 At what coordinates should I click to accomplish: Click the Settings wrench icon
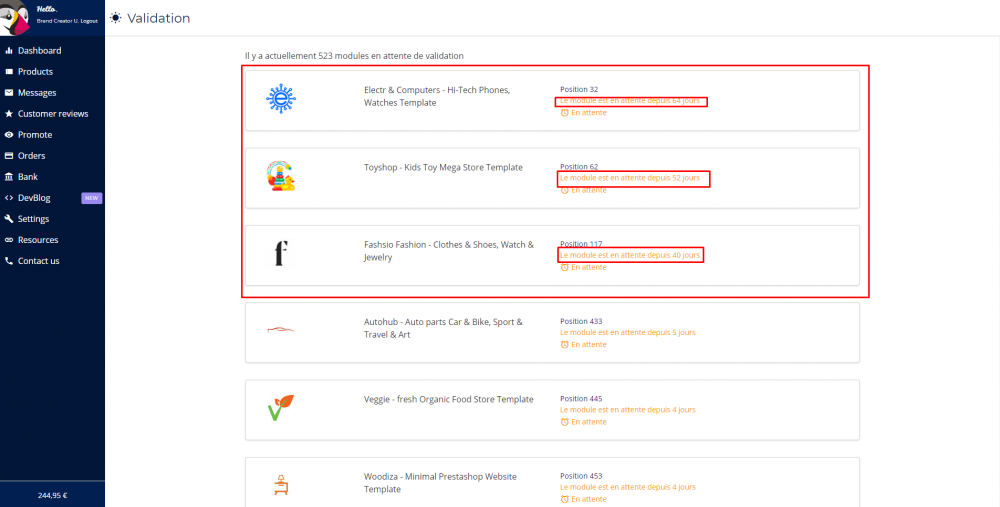[9, 219]
